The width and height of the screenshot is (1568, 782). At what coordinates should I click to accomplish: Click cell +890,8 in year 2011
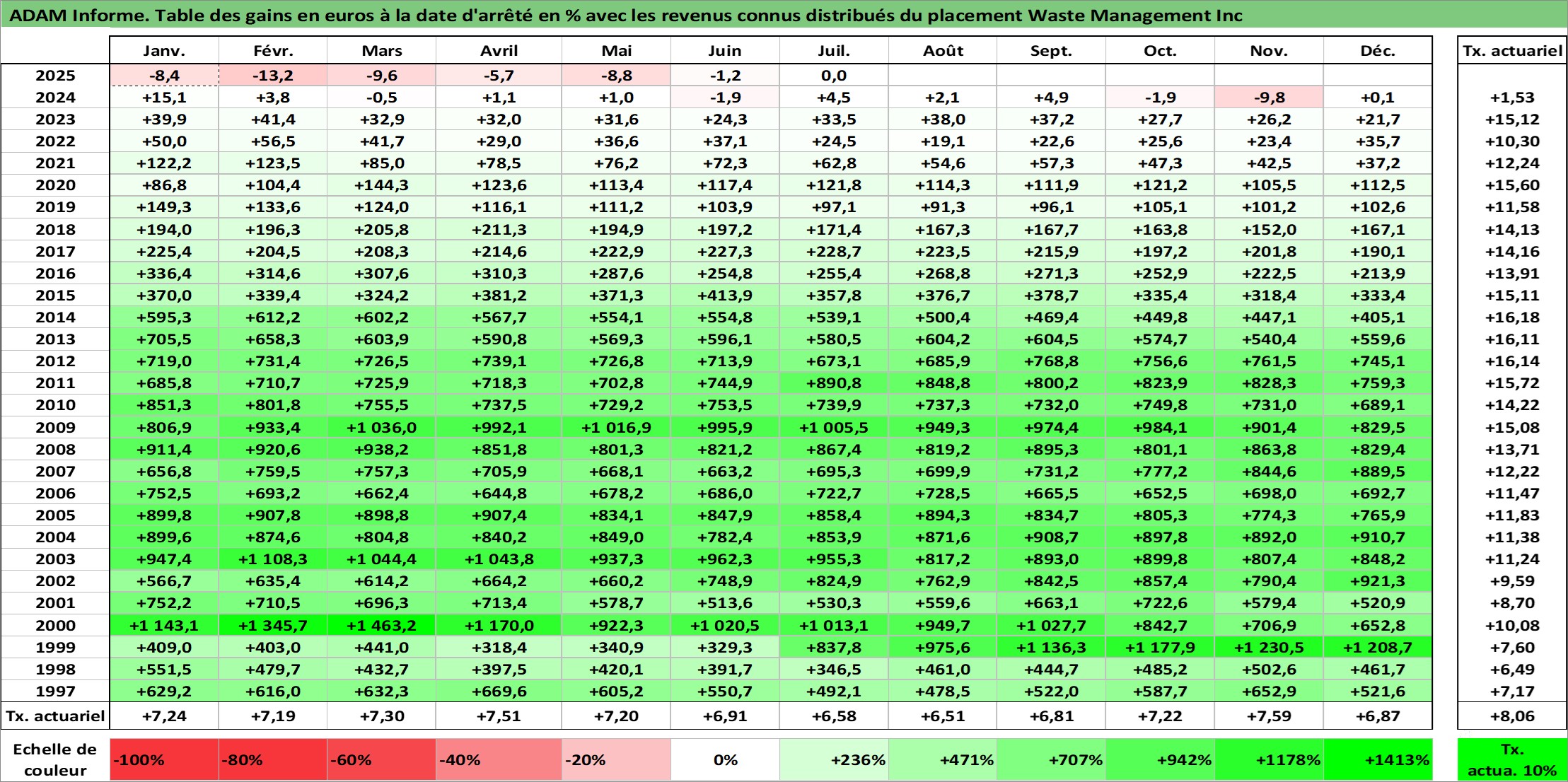(834, 383)
